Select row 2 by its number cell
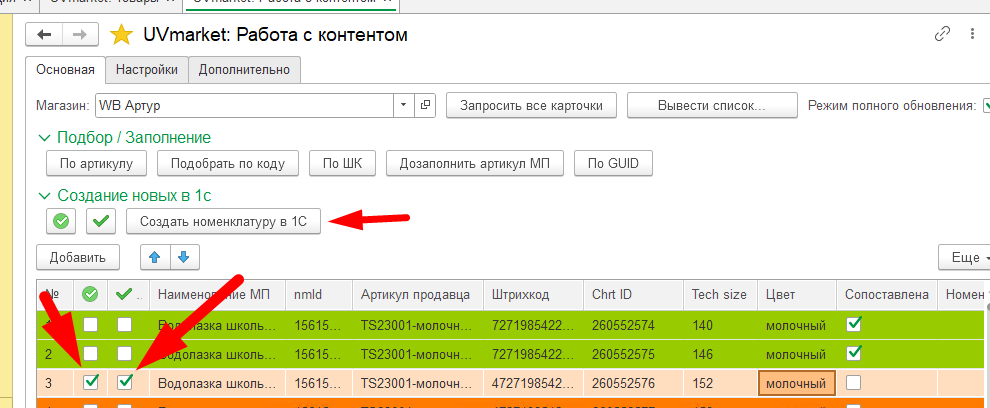This screenshot has width=990, height=408. (56, 354)
